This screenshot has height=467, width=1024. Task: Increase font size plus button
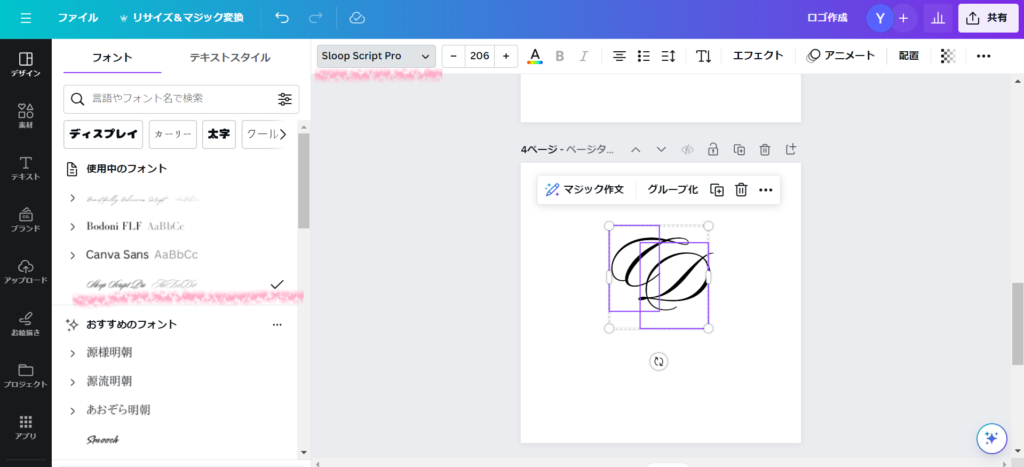coord(506,56)
